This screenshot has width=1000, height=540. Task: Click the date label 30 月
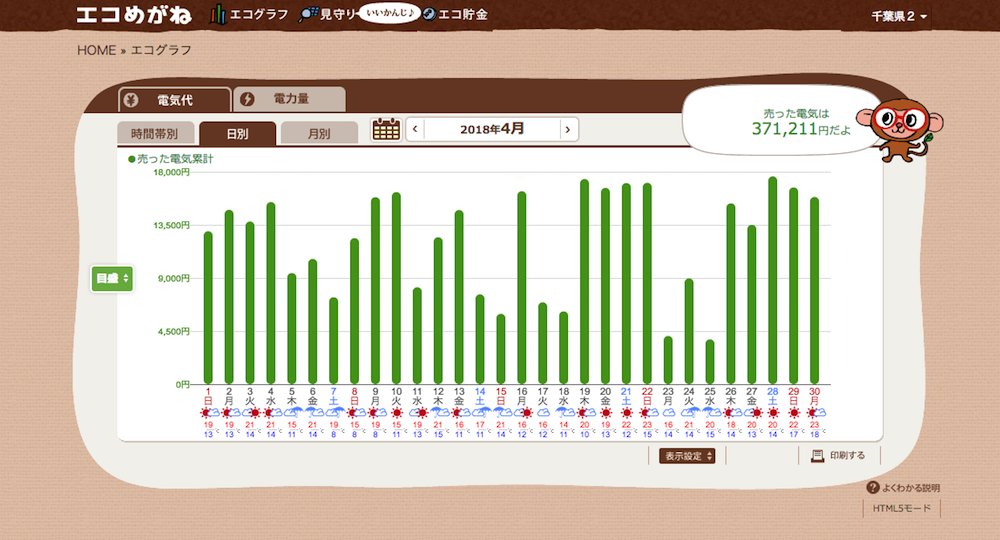(x=814, y=397)
